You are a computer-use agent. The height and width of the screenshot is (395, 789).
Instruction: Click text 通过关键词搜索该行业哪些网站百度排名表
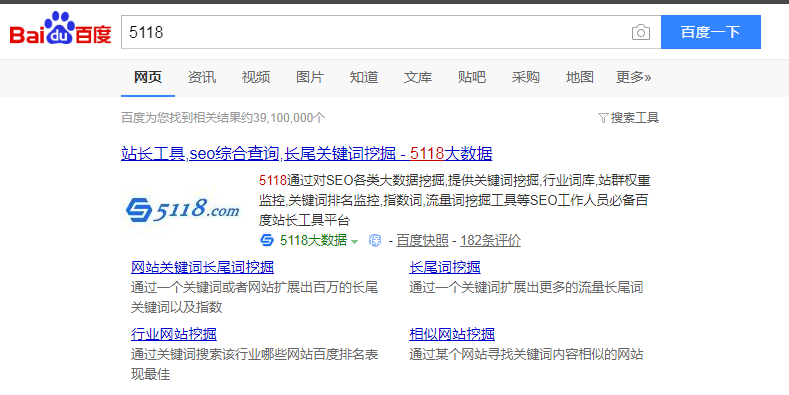[255, 354]
